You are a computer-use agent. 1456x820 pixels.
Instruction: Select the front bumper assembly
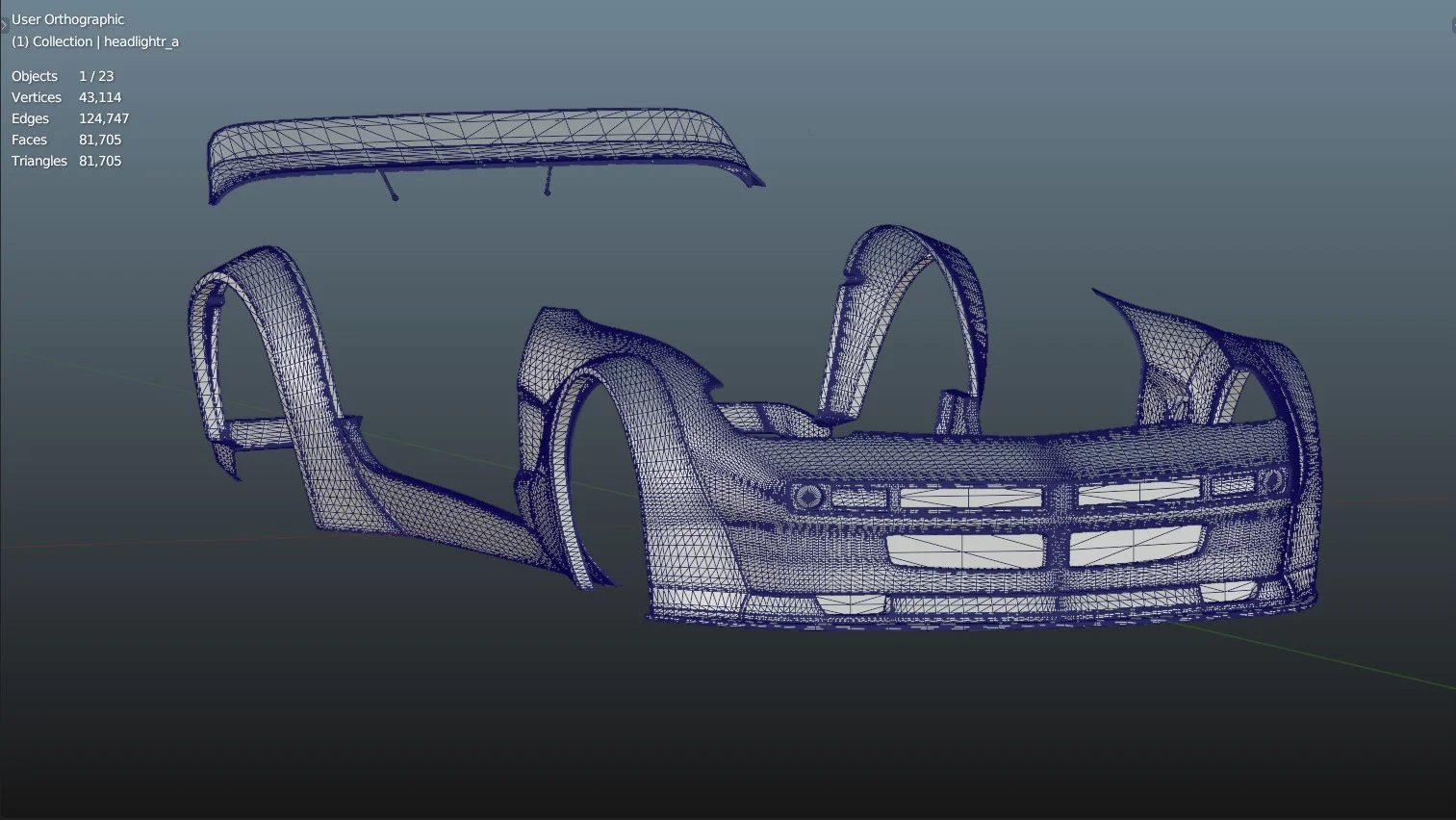tap(962, 452)
